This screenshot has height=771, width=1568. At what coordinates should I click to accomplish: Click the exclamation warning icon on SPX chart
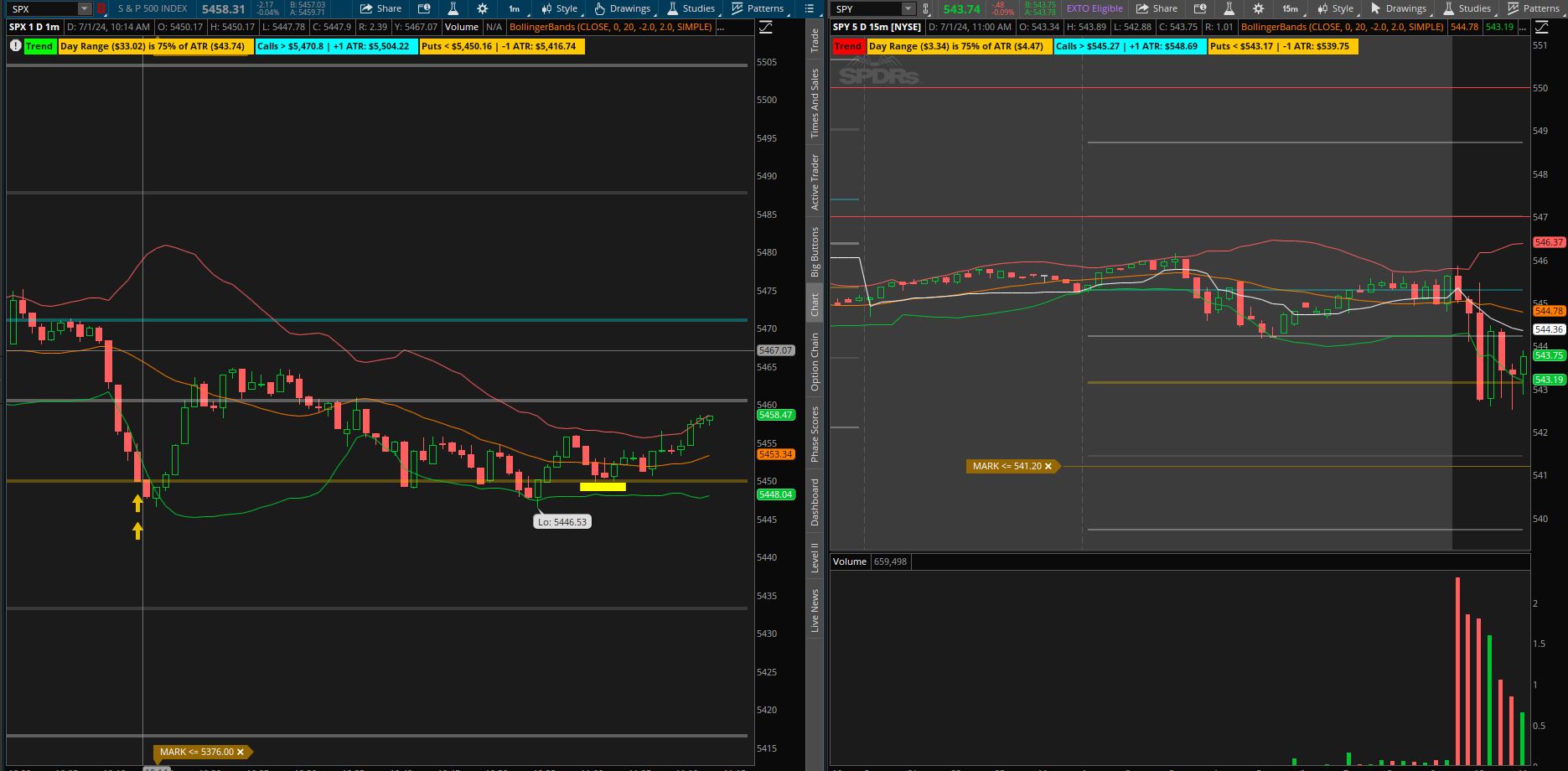coord(15,45)
